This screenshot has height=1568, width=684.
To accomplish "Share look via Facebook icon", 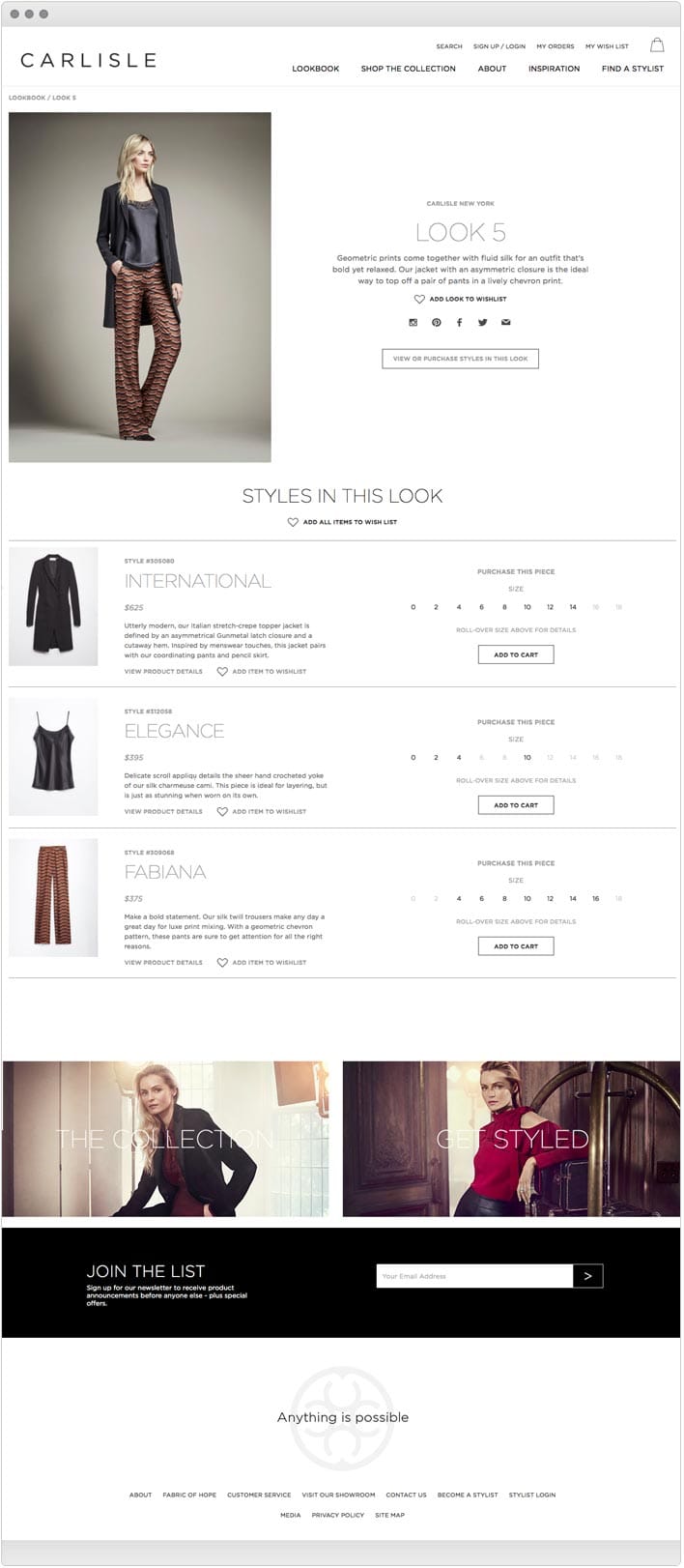I will (459, 322).
